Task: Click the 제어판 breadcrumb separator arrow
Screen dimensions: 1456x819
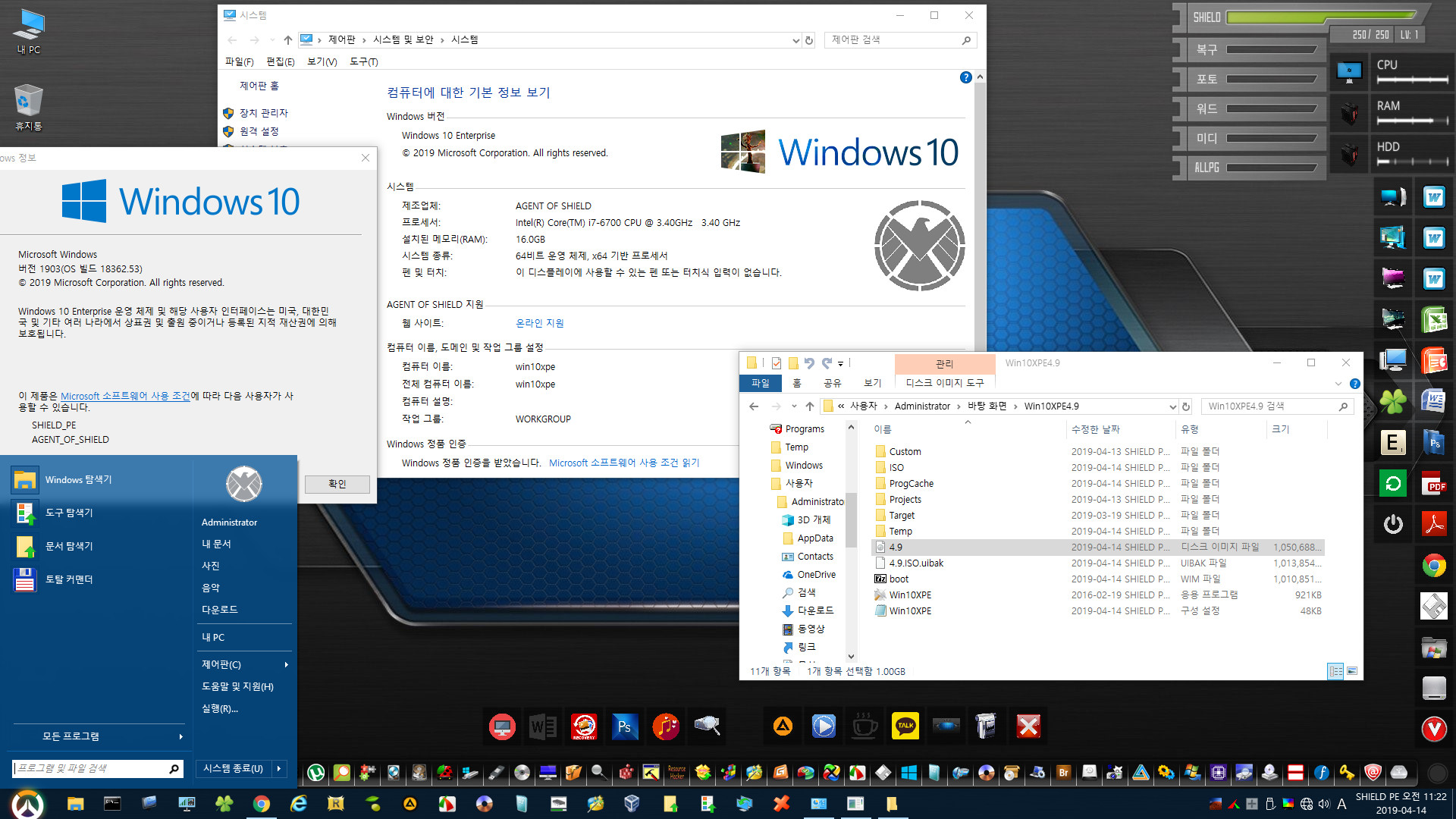Action: (364, 40)
